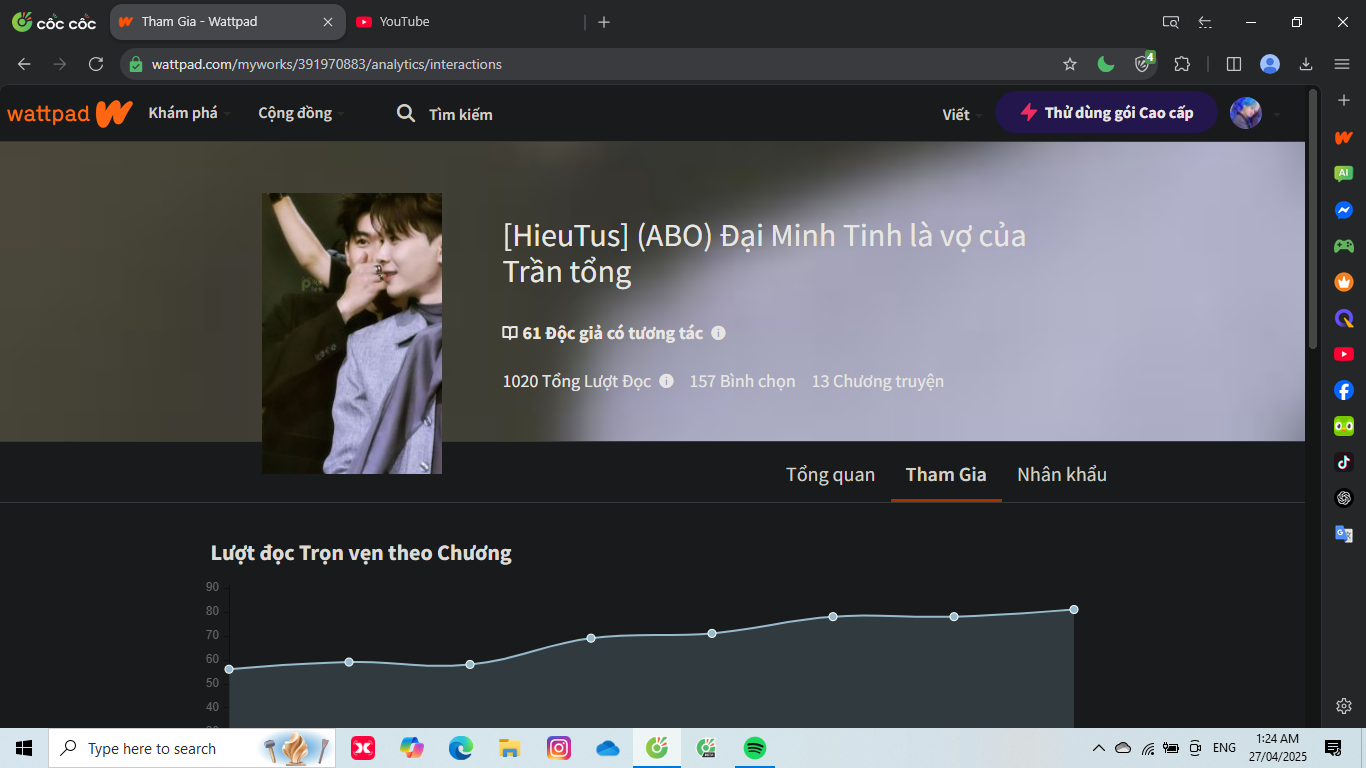Launch Duolingo from the sidebar
The image size is (1366, 768).
(x=1344, y=426)
